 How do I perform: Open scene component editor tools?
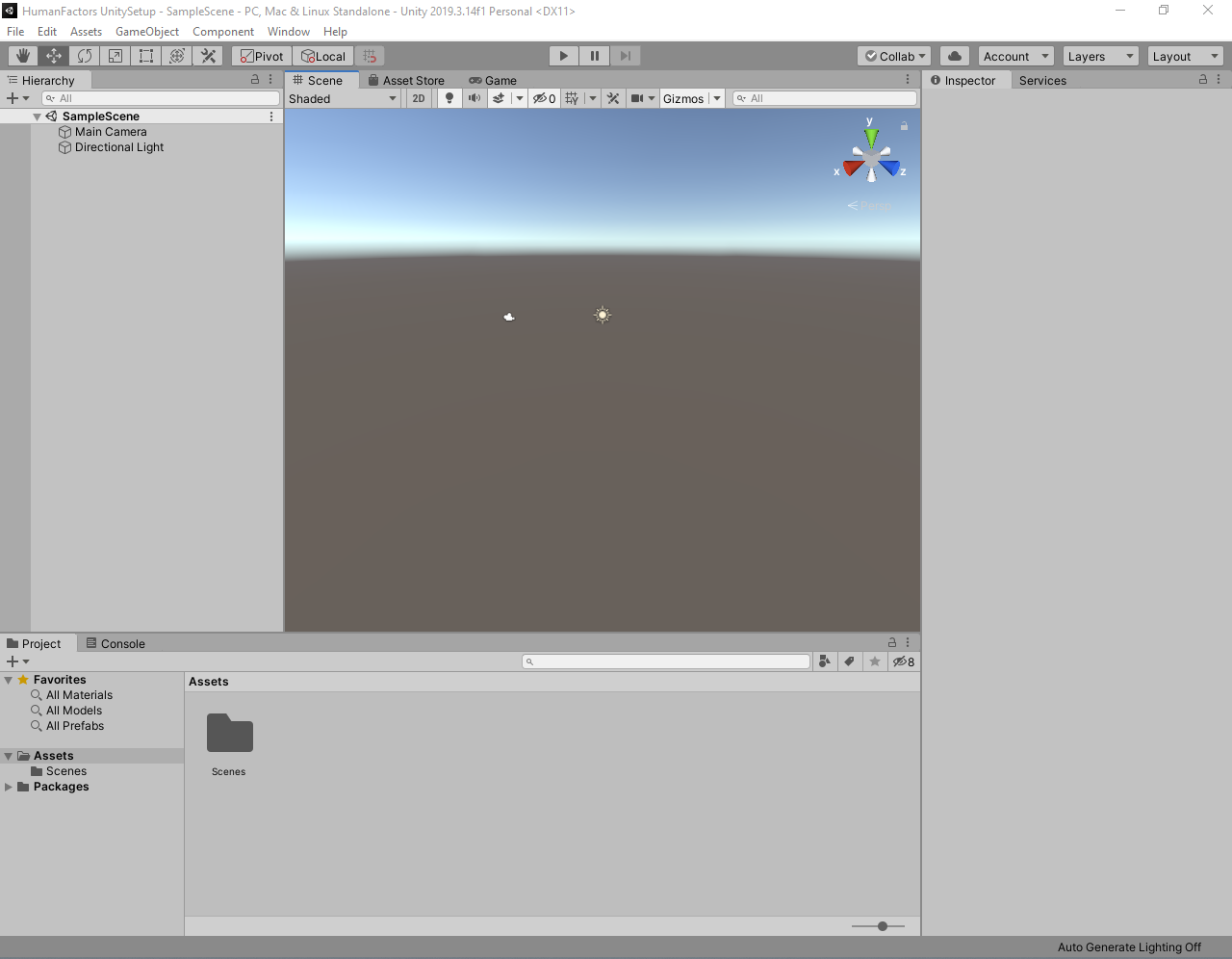click(613, 98)
